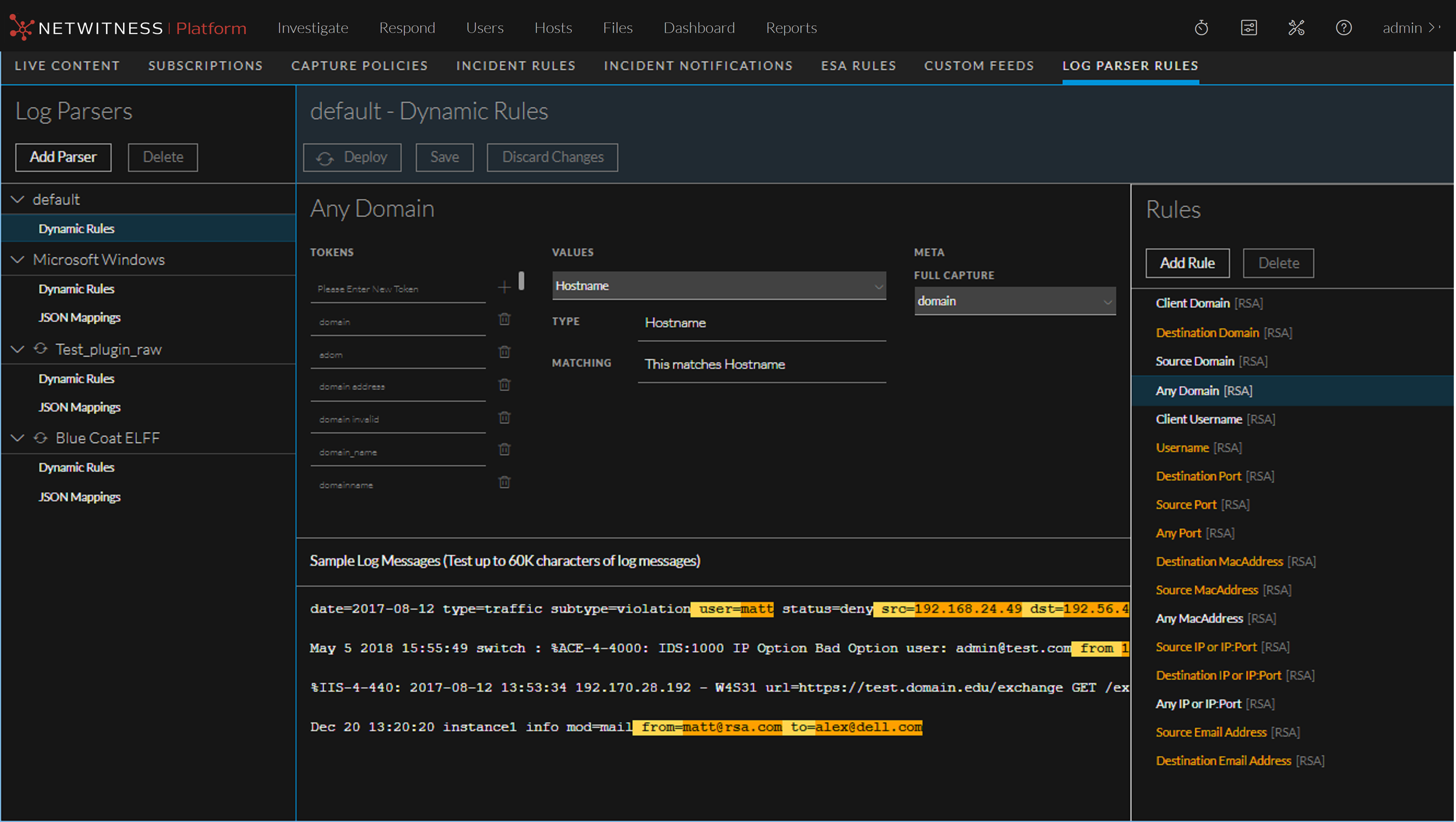This screenshot has height=822, width=1456.
Task: Open help via the question mark icon
Action: click(1344, 27)
